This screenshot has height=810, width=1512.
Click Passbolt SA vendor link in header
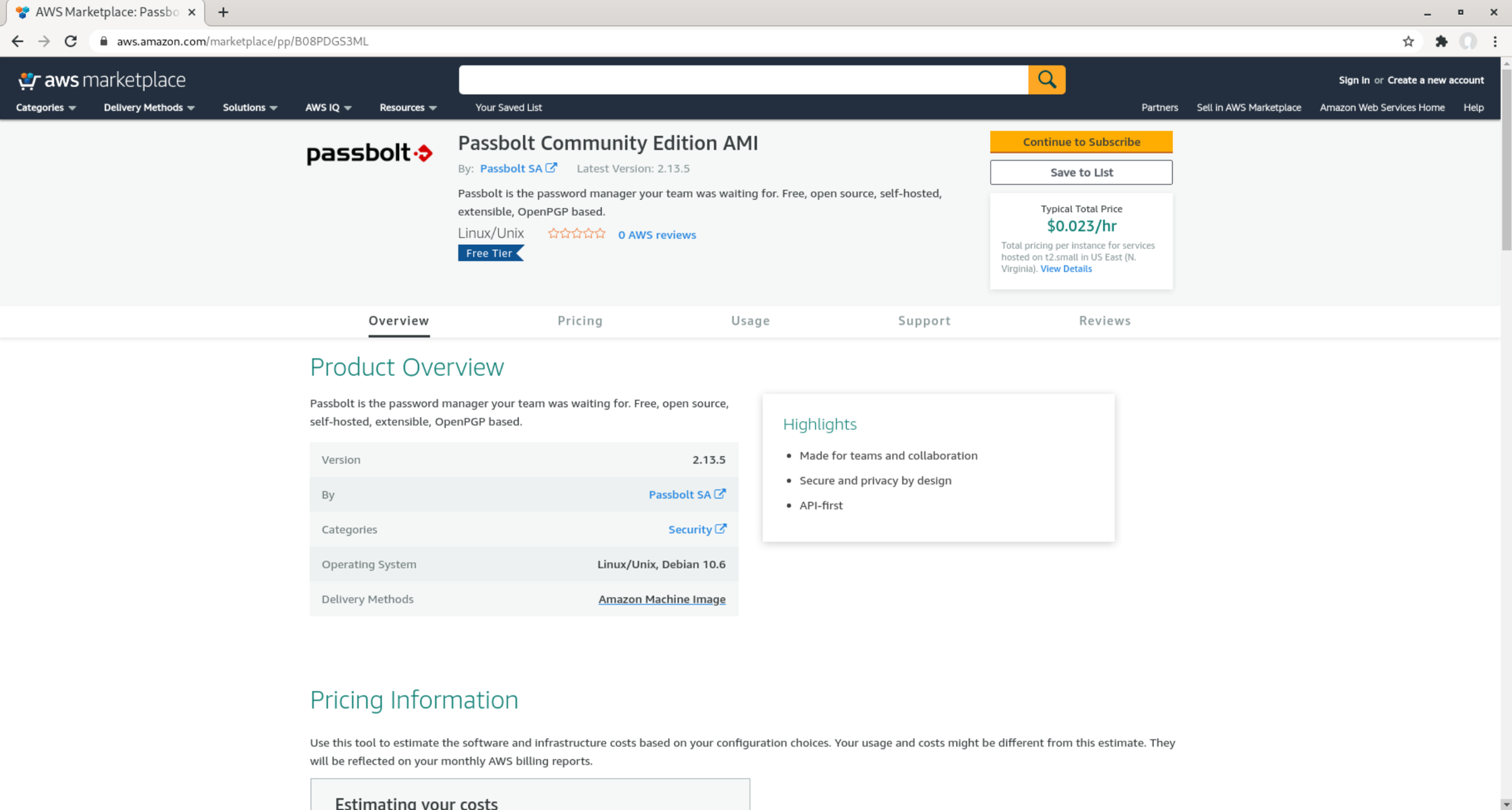[511, 168]
